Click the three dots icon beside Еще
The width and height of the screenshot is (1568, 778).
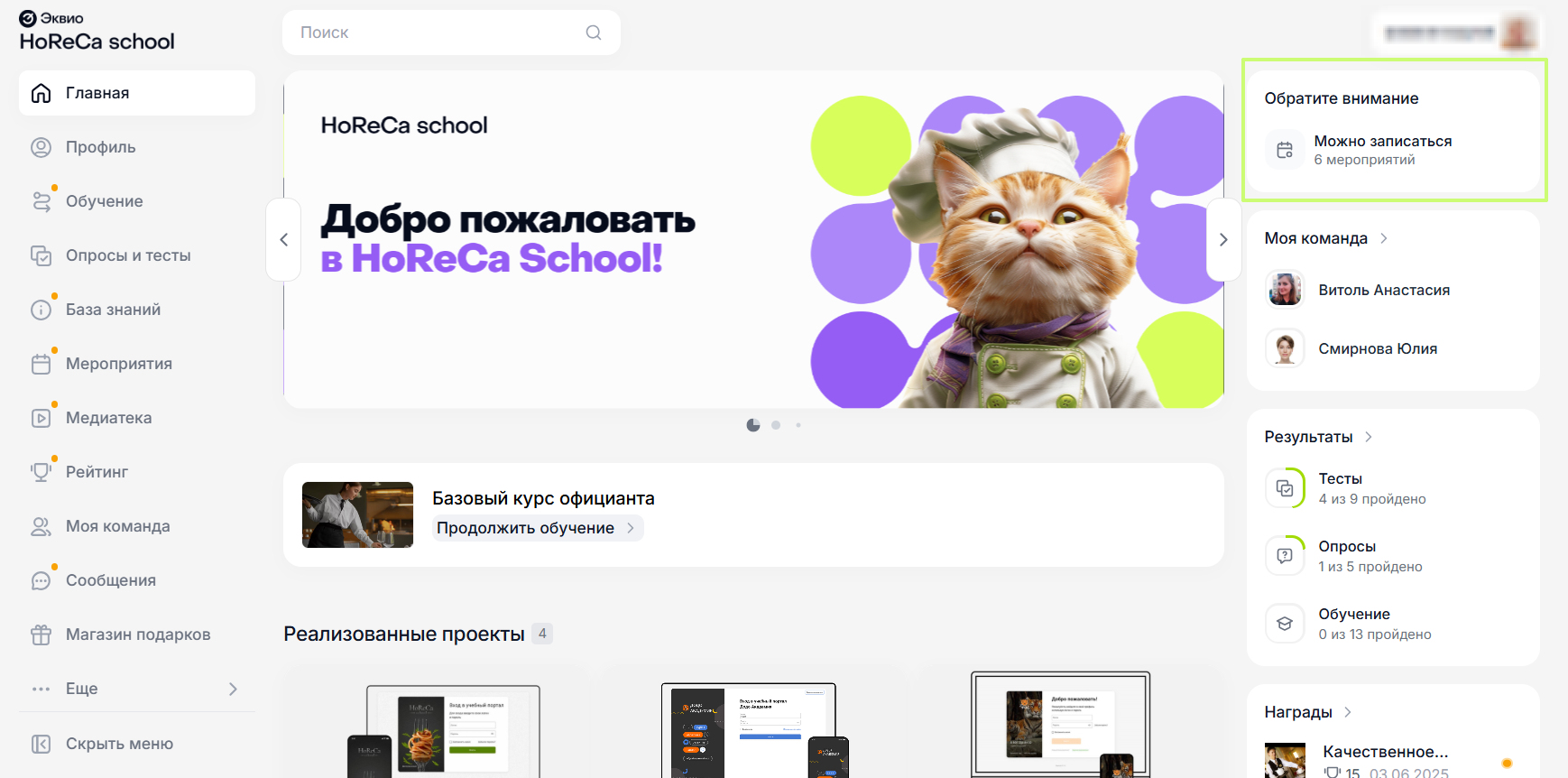pos(41,689)
